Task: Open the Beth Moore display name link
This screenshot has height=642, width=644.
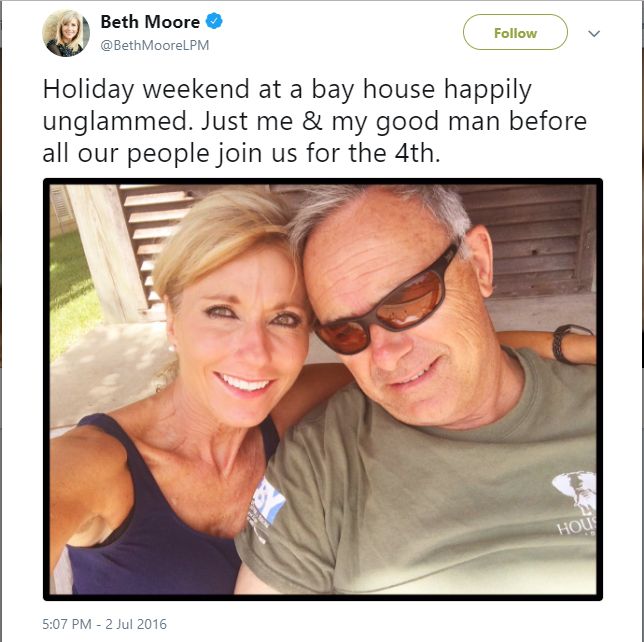Action: [150, 22]
